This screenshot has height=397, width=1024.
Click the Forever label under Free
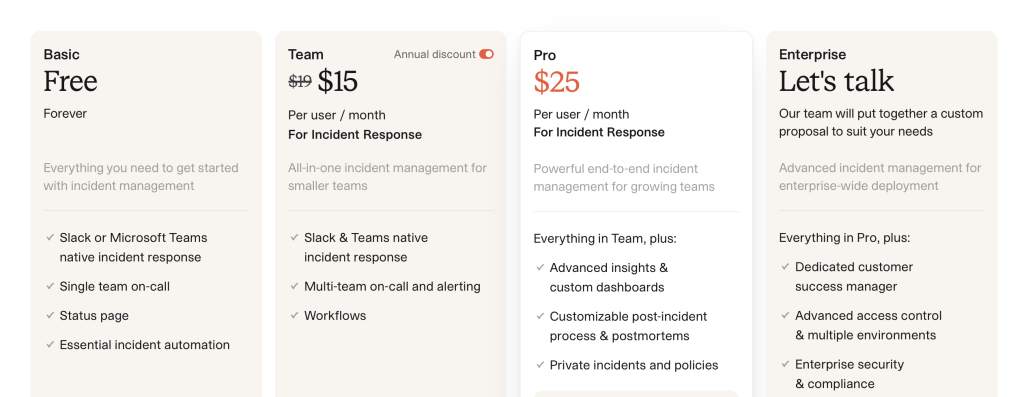(65, 114)
